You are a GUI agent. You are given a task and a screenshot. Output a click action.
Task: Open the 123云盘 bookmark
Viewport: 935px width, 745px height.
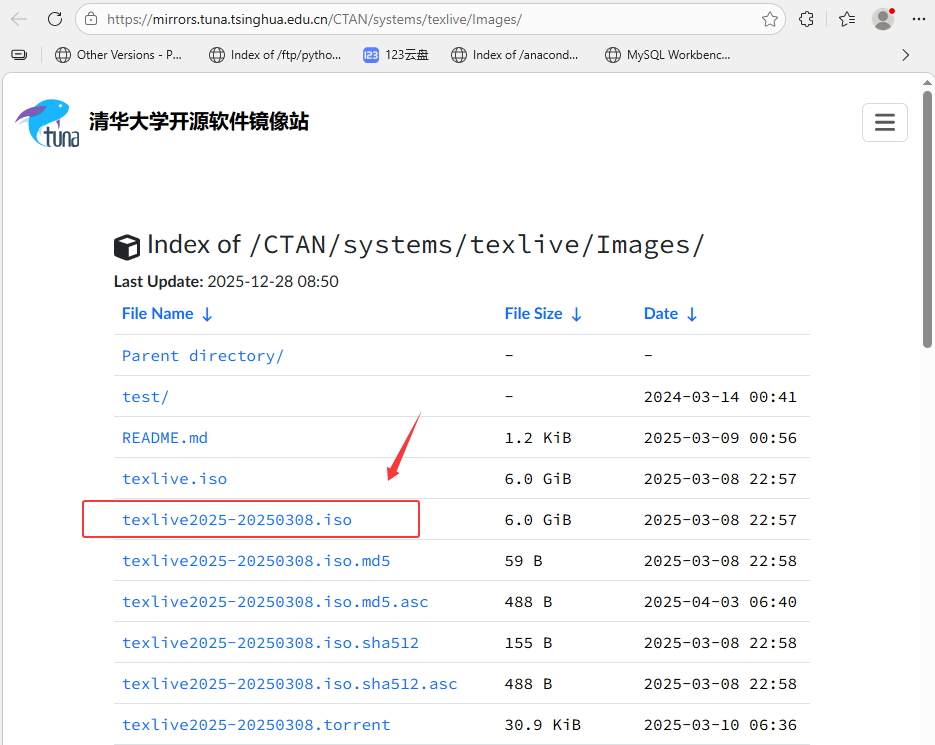(x=396, y=55)
